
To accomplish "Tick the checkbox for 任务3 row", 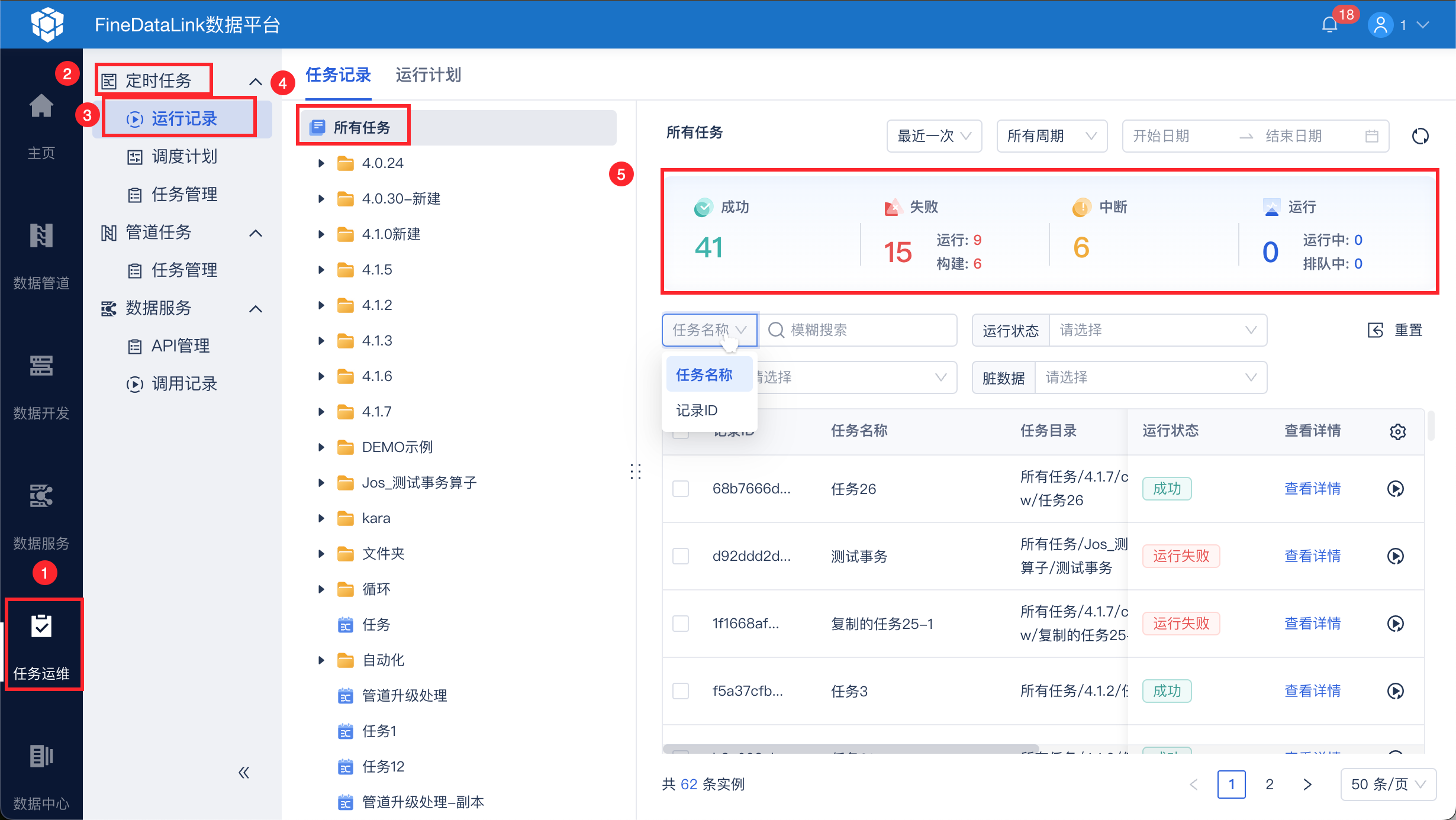I will point(681,691).
